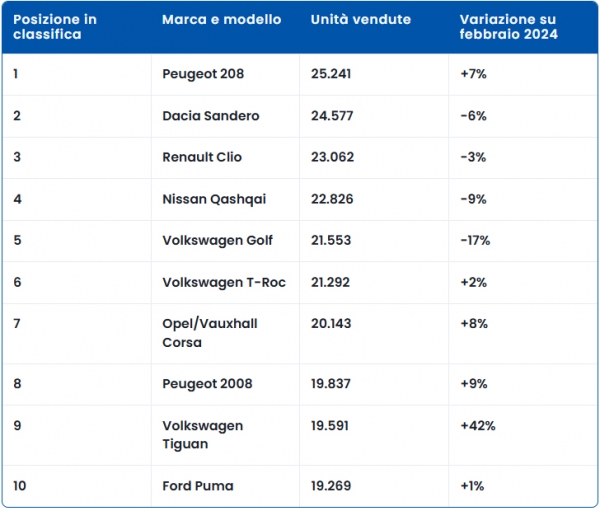Click the Opel/Vauxhall Corsa cell
Image resolution: width=600 pixels, height=511 pixels.
pyautogui.click(x=207, y=333)
